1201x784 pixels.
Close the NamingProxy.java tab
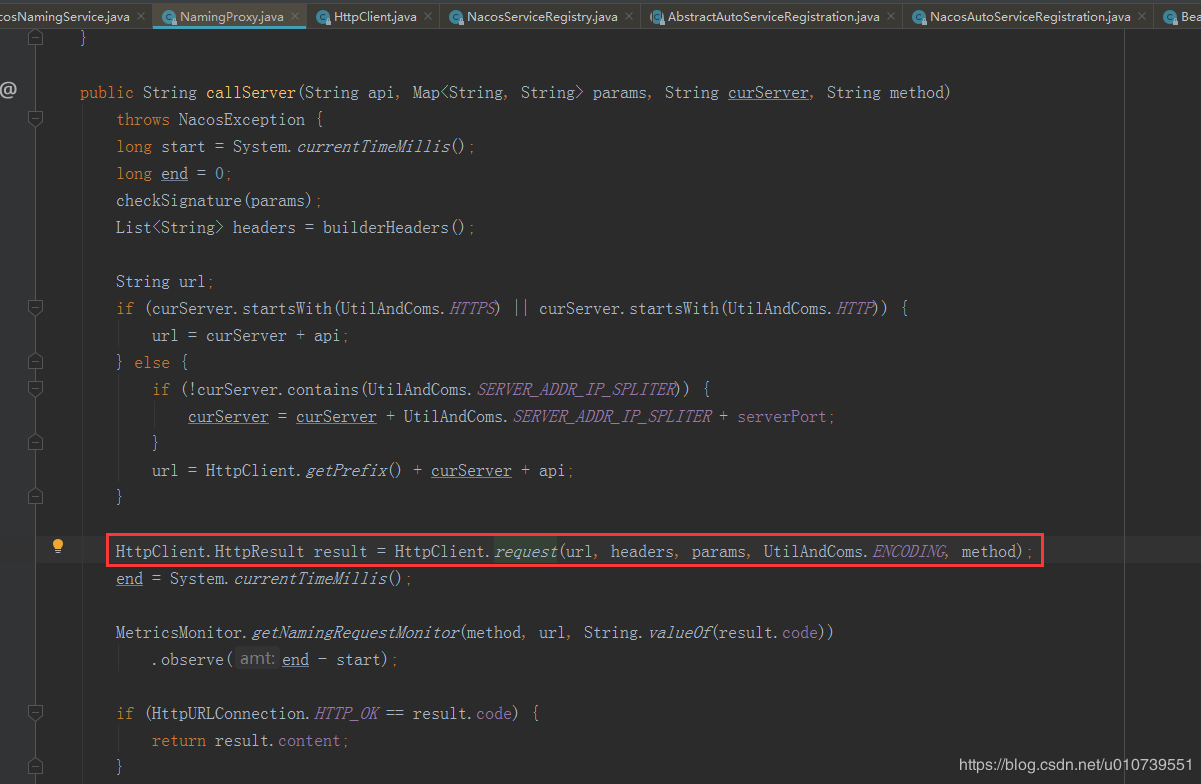pos(295,17)
